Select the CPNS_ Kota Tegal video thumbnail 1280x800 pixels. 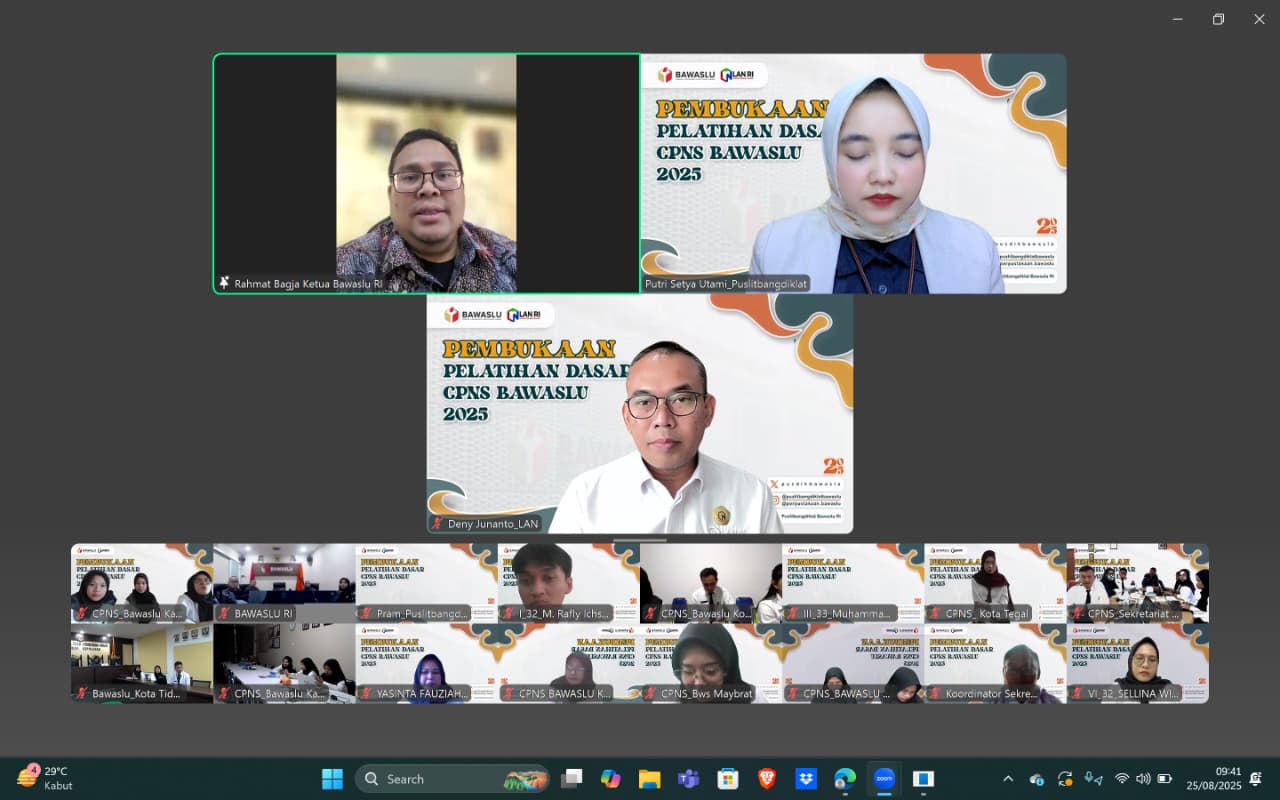pyautogui.click(x=994, y=583)
